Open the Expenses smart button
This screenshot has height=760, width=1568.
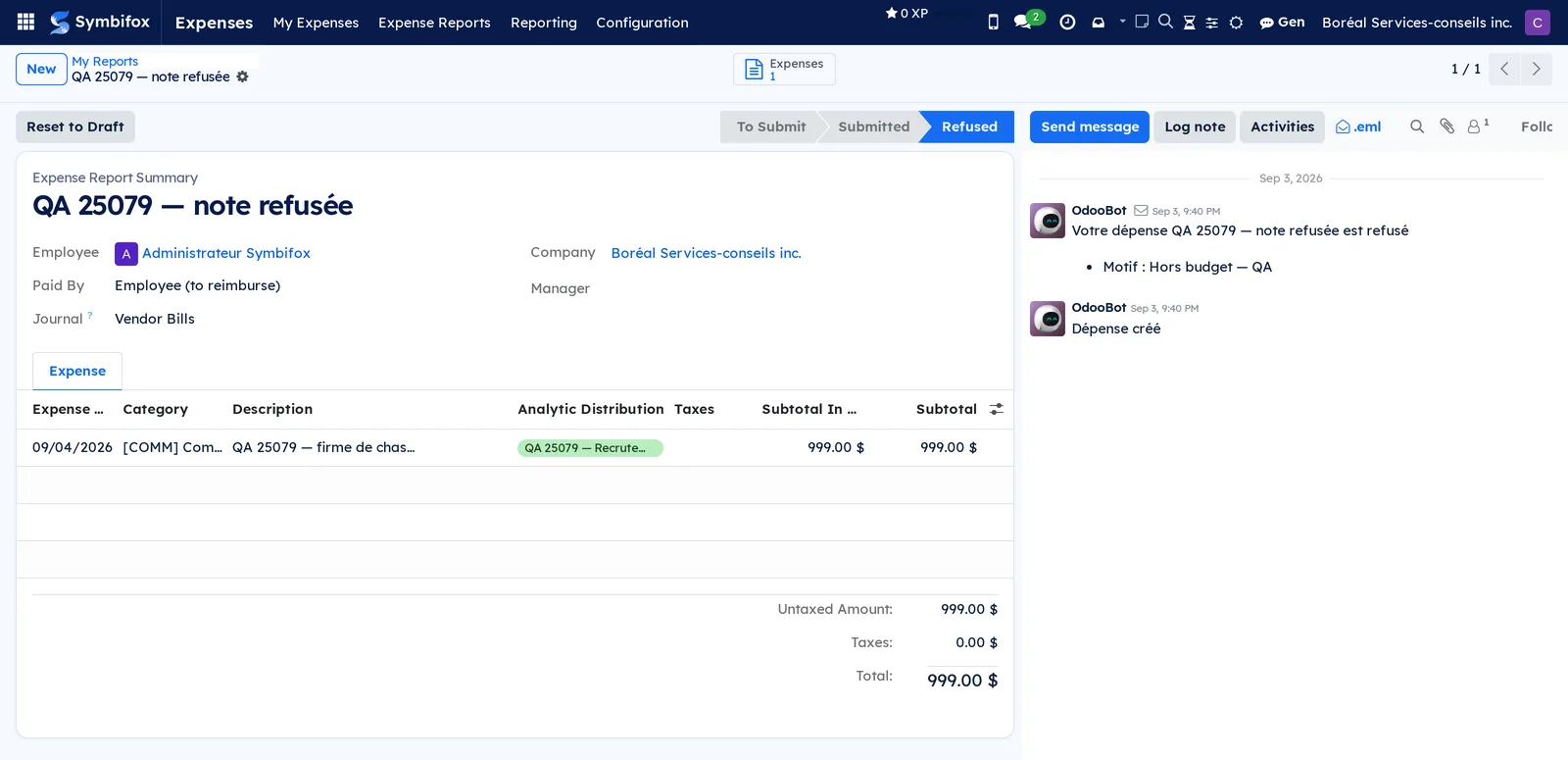[784, 69]
